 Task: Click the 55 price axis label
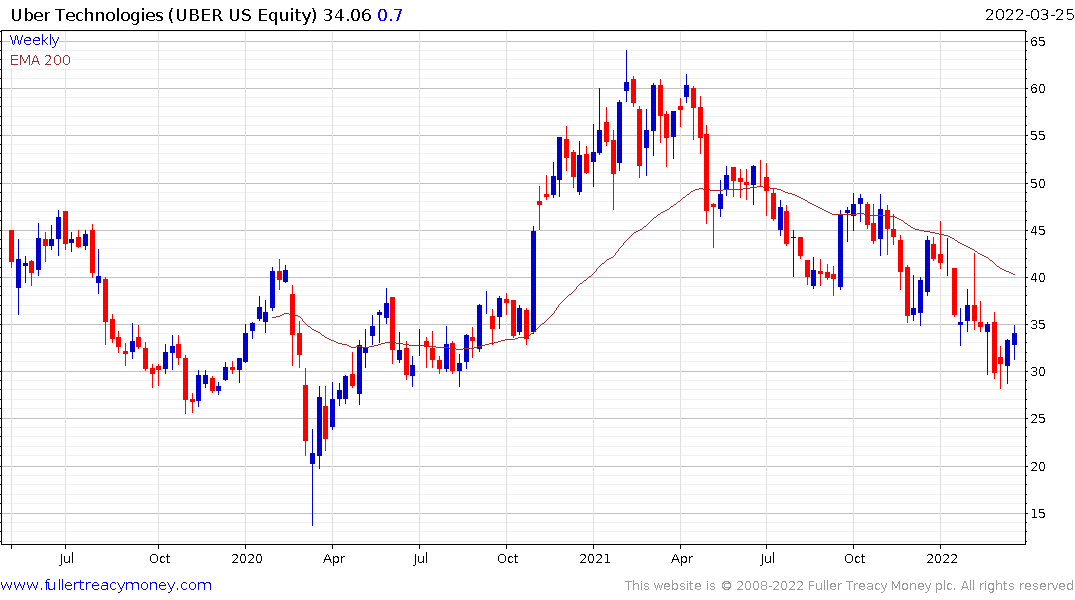(x=1037, y=136)
